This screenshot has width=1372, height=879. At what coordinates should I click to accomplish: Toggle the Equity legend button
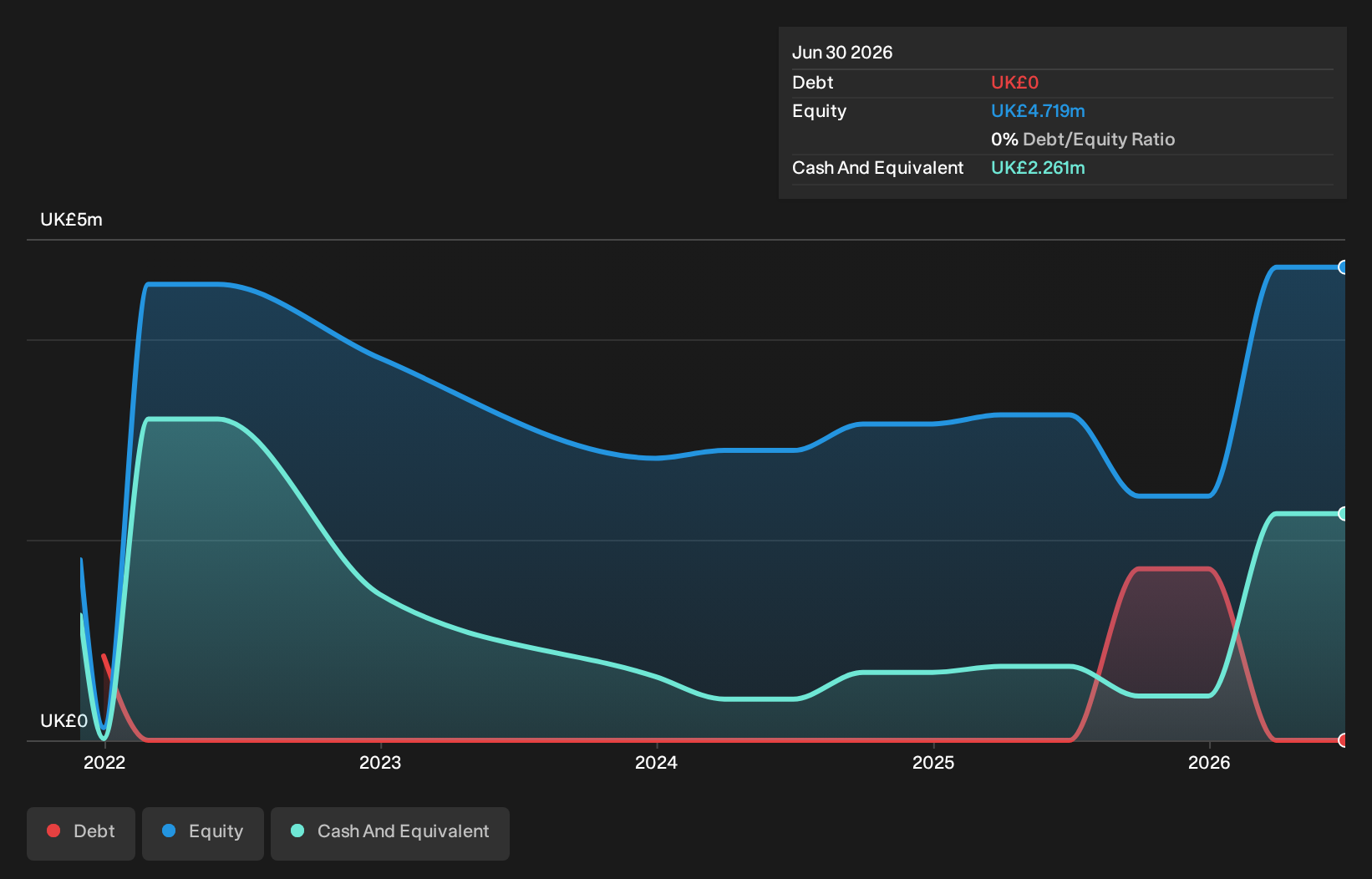(x=203, y=833)
